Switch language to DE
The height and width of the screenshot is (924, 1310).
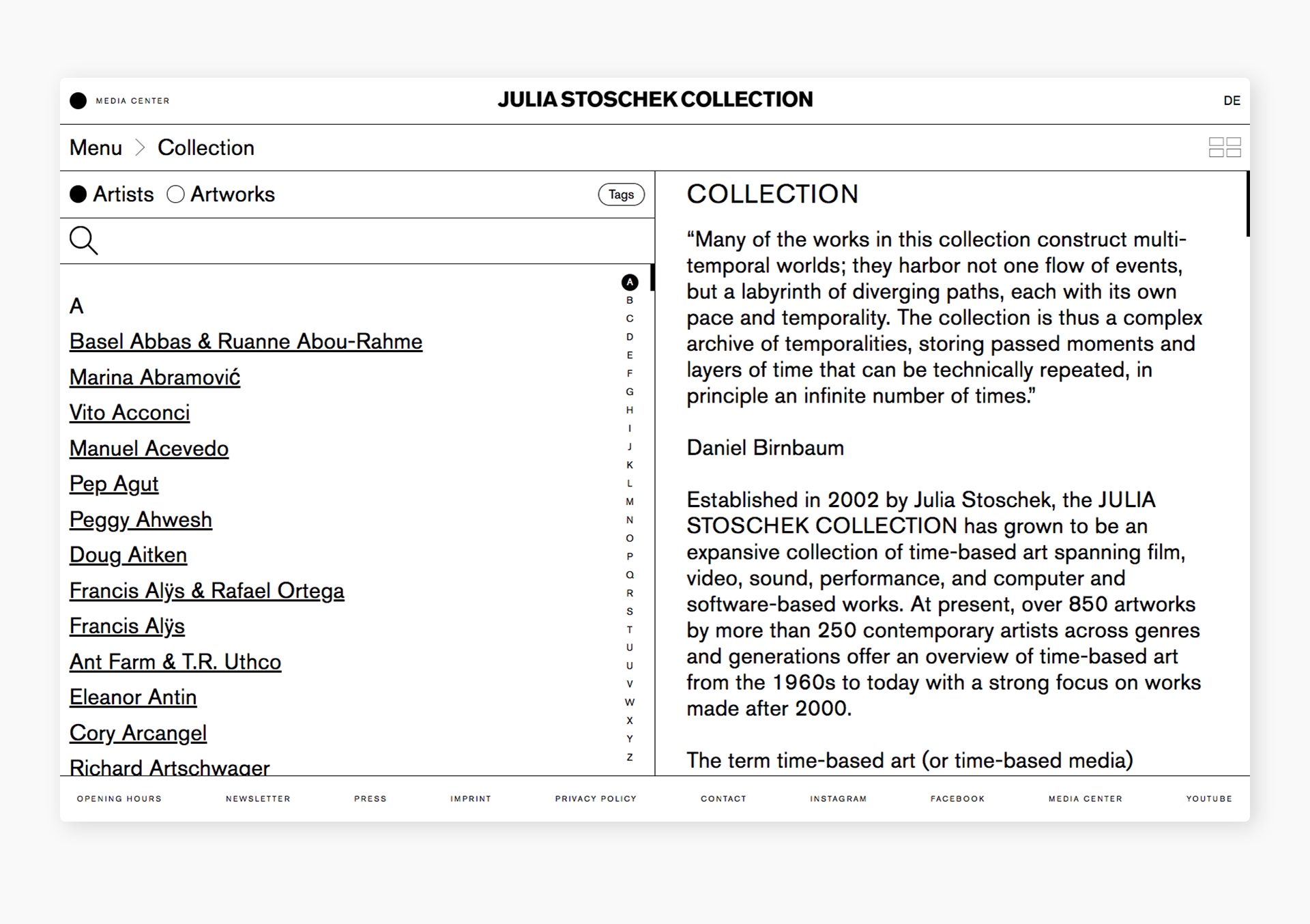[1232, 101]
